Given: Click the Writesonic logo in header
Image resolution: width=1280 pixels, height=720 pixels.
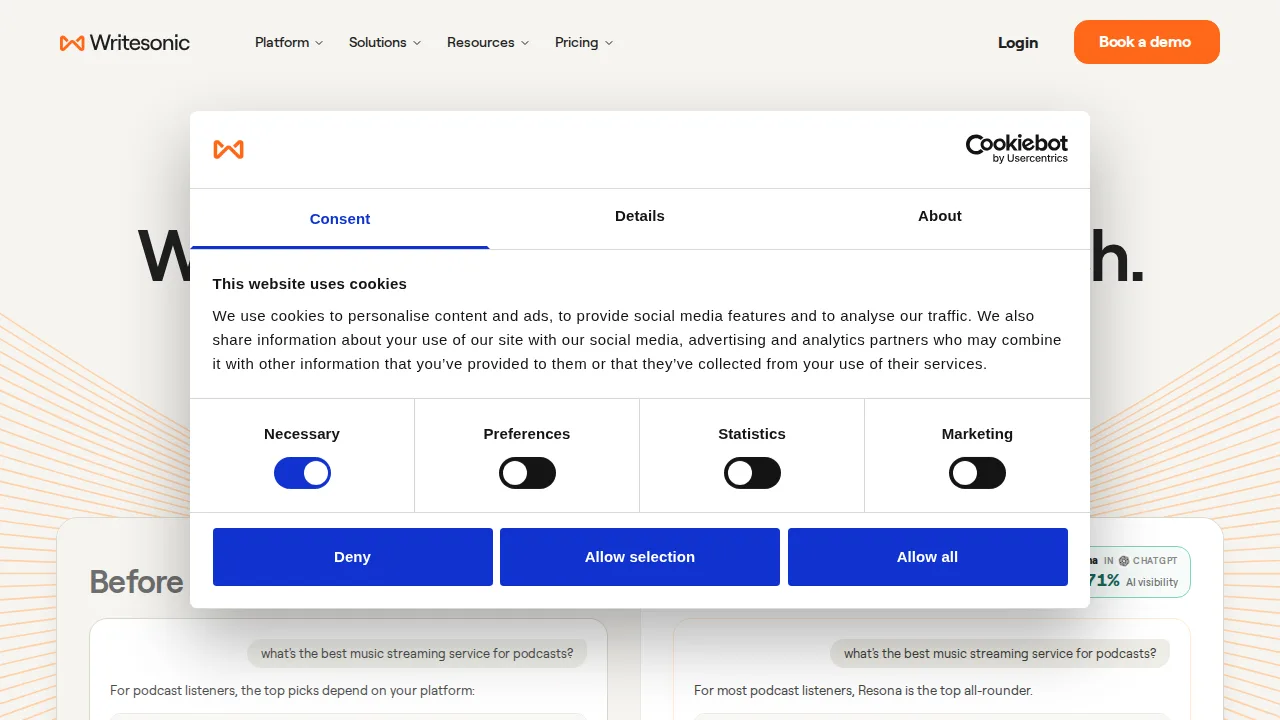Looking at the screenshot, I should [x=125, y=42].
